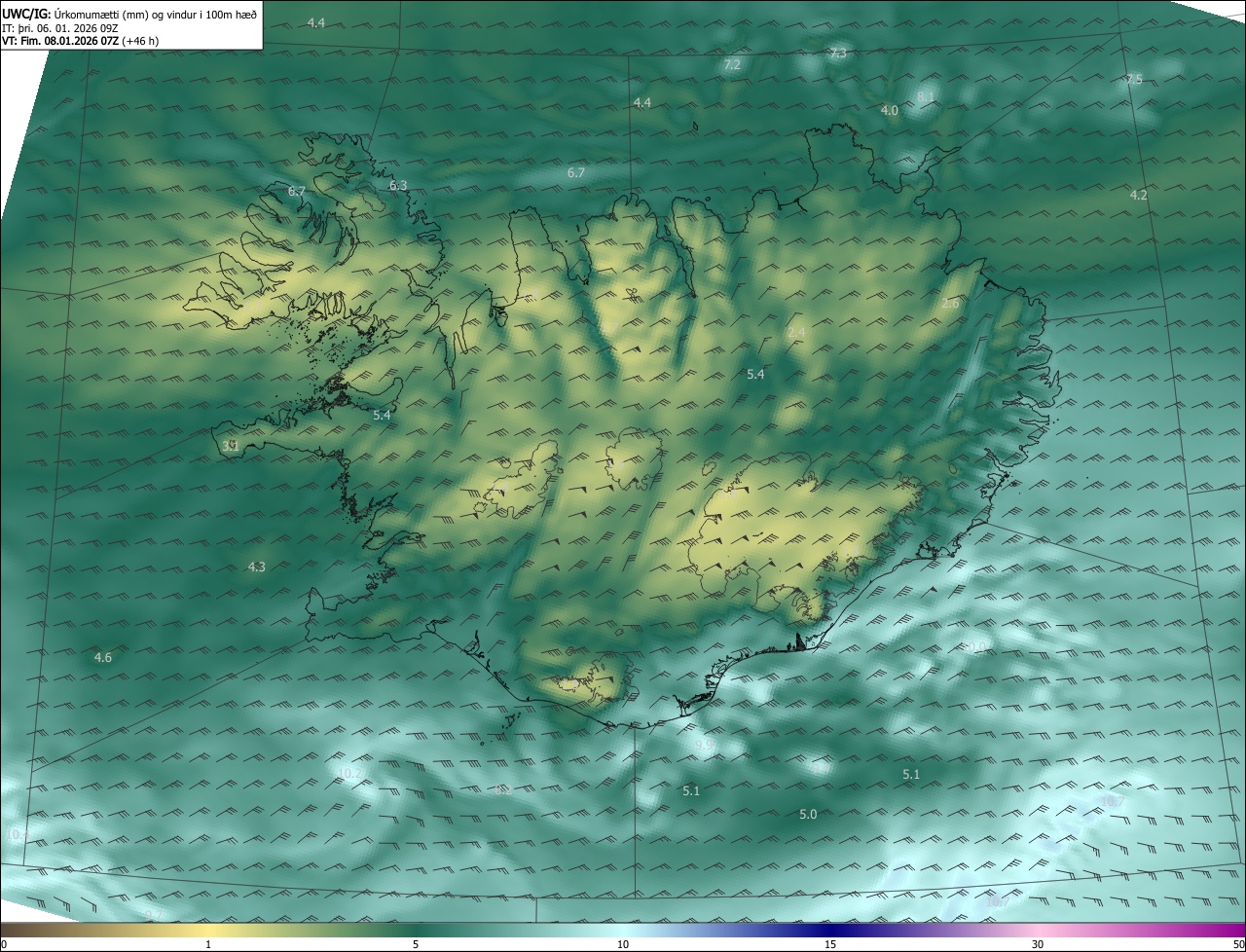Click the 8.1 value label
Viewport: 1246px width, 952px height.
[925, 96]
